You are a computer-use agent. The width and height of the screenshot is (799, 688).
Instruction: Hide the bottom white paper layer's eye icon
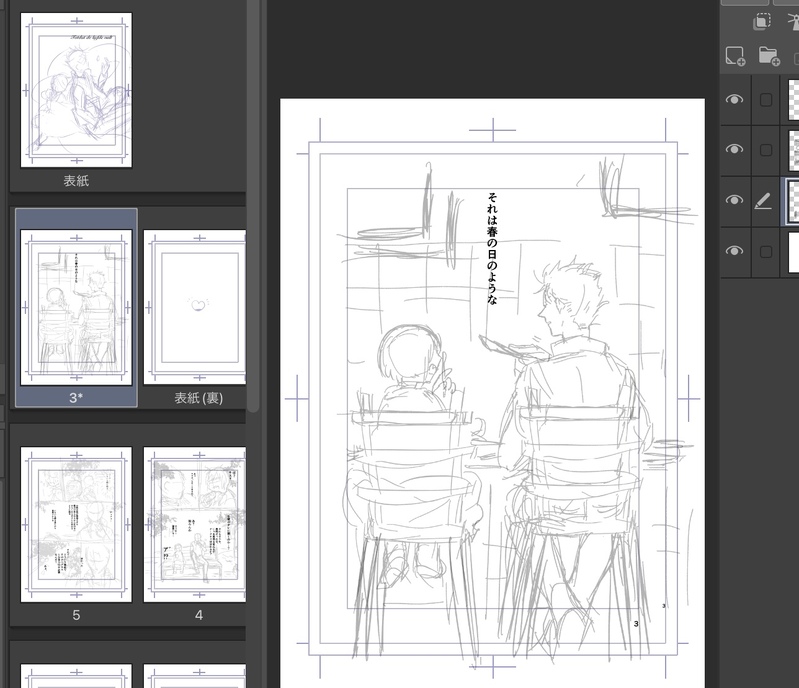(x=734, y=251)
